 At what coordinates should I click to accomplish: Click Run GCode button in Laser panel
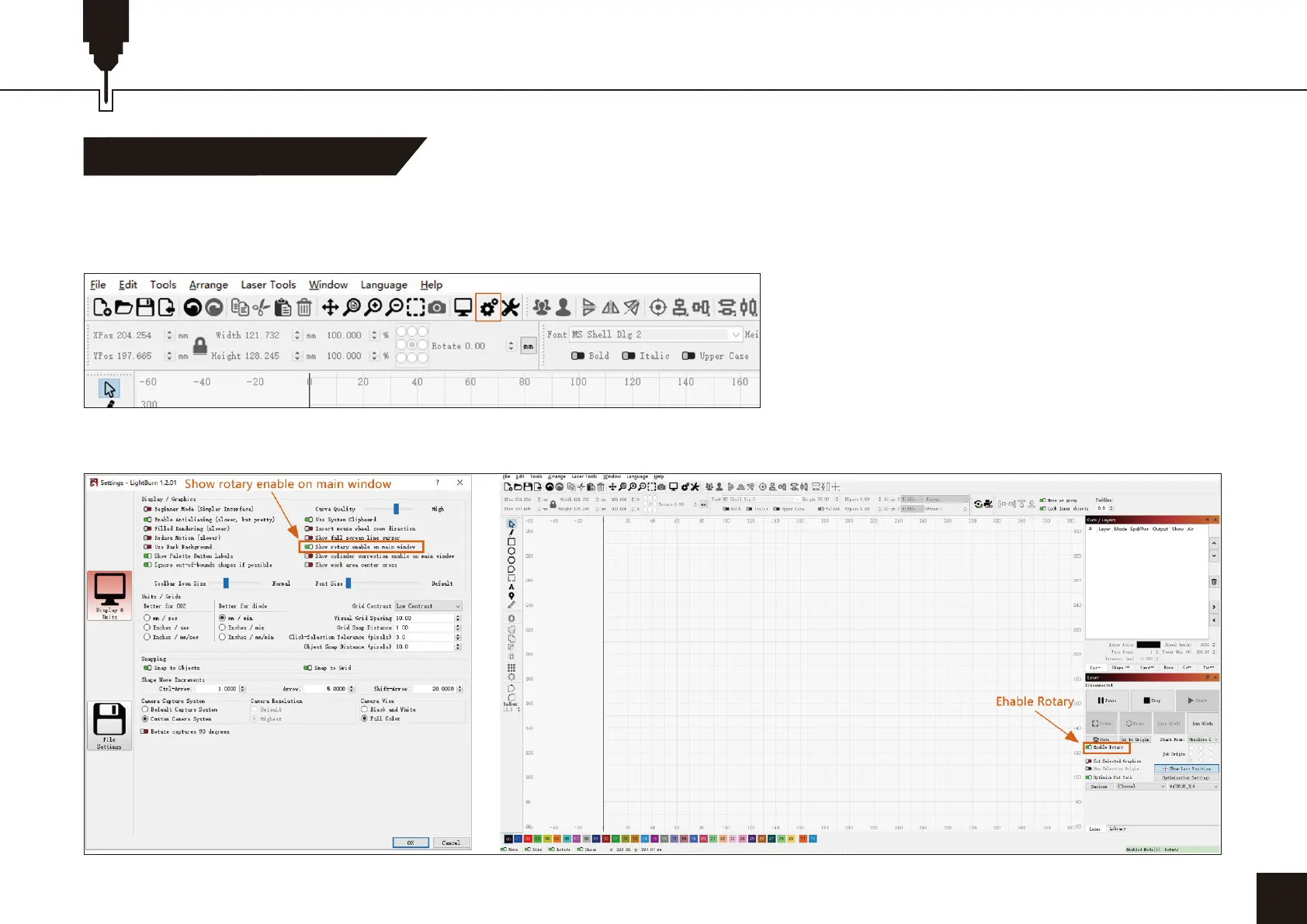pyautogui.click(x=1202, y=724)
